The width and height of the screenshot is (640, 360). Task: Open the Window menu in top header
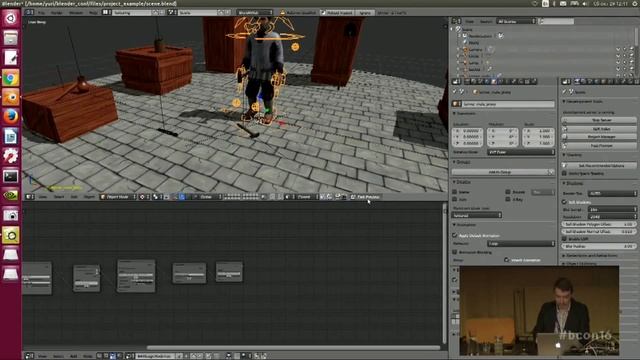pyautogui.click(x=76, y=13)
